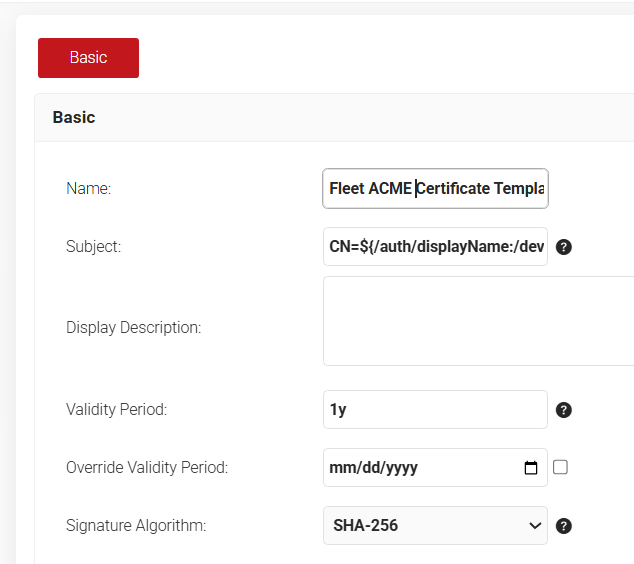Image resolution: width=634 pixels, height=564 pixels.
Task: Click the Display Description: label
Action: [133, 328]
